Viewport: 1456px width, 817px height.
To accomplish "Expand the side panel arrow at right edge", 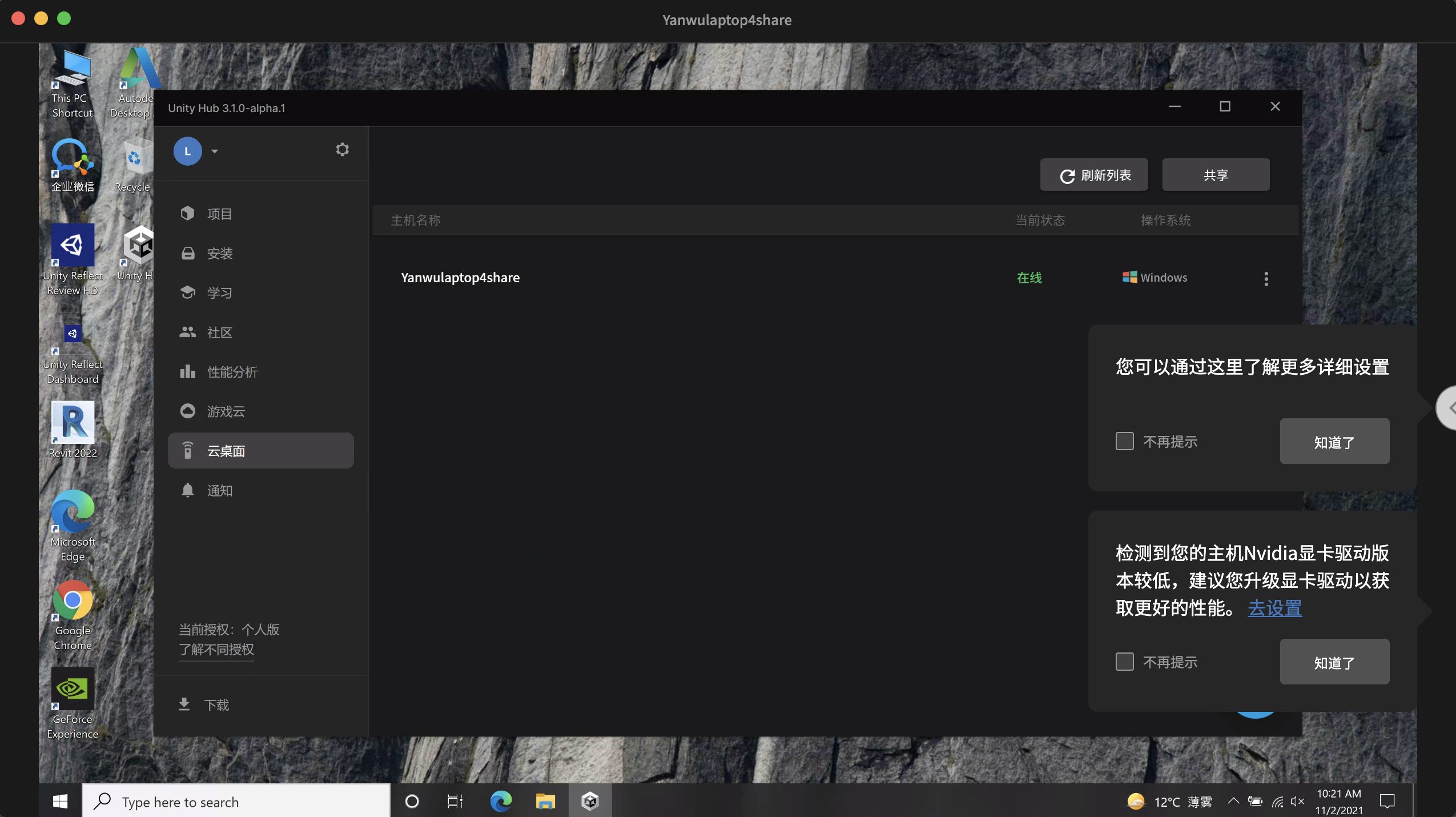I will click(x=1449, y=408).
